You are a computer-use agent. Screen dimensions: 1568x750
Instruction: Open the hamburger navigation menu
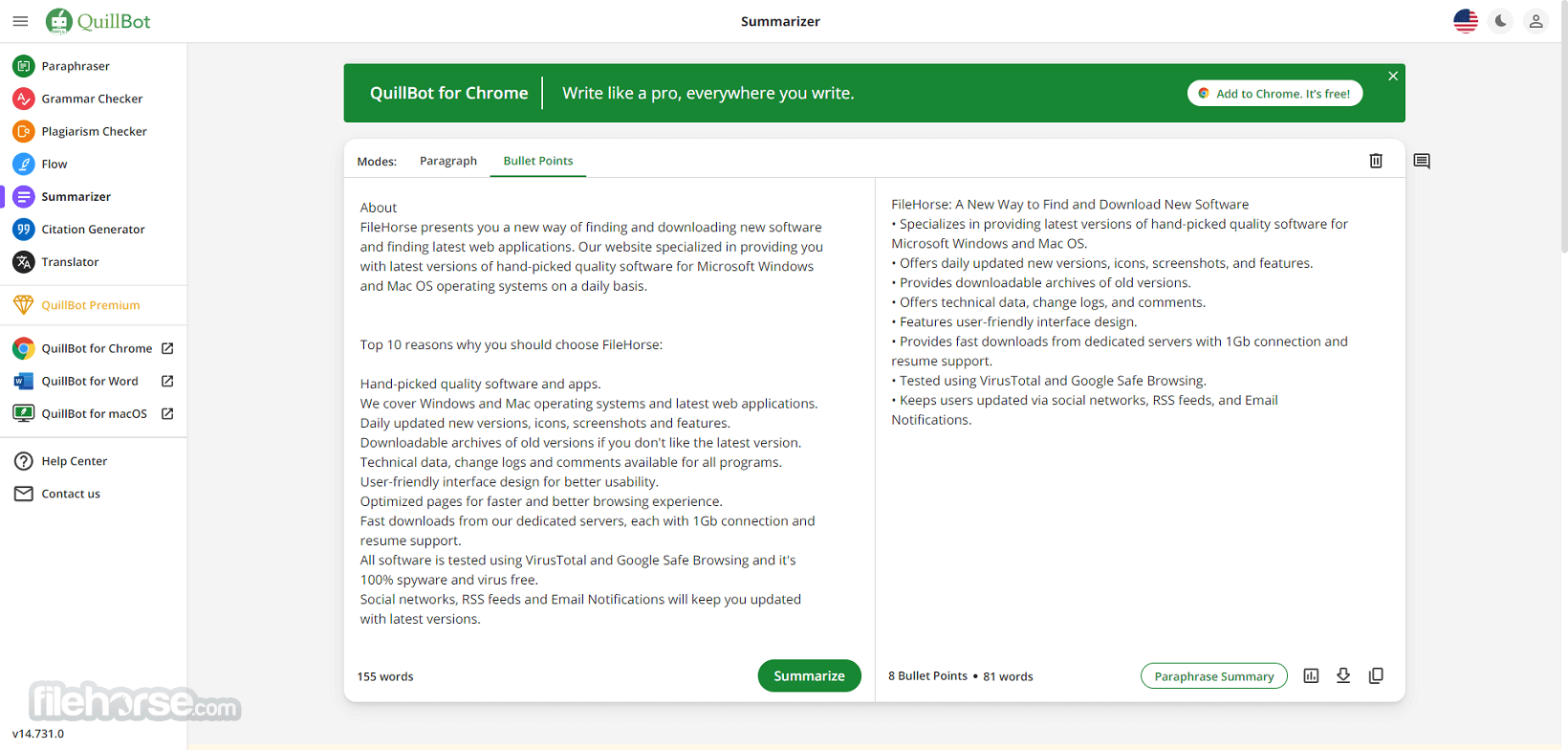tap(20, 21)
